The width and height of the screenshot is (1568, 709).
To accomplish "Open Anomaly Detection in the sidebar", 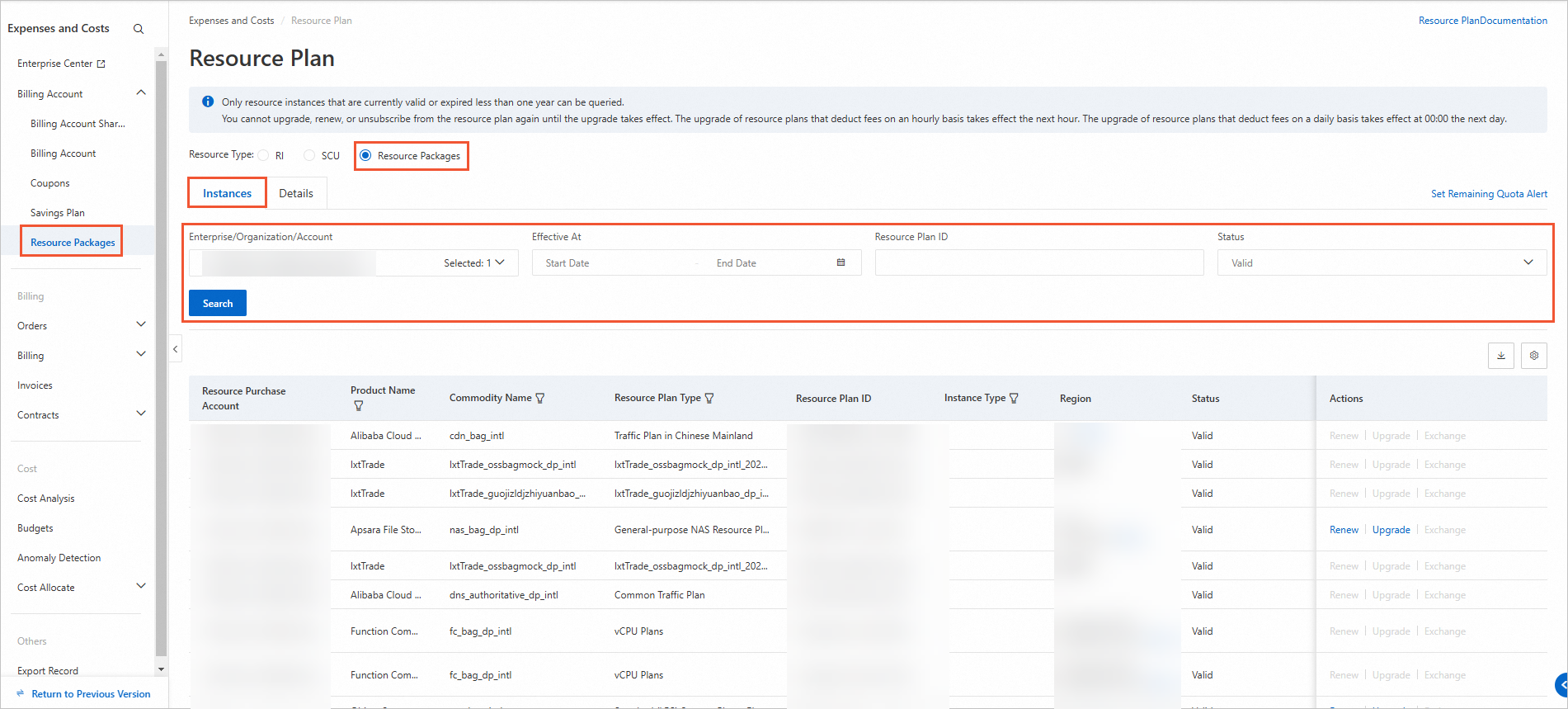I will click(59, 558).
